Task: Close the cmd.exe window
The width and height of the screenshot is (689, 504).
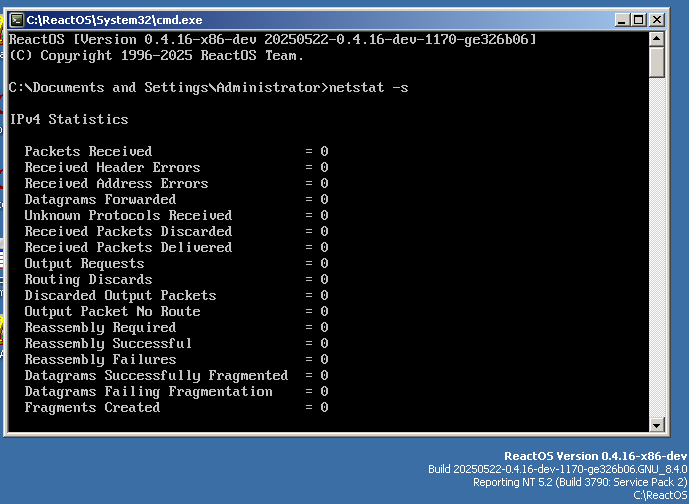Action: click(x=656, y=20)
